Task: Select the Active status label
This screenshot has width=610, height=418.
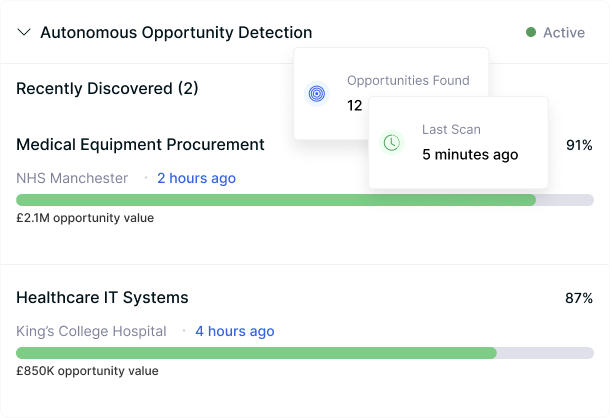Action: [x=563, y=32]
